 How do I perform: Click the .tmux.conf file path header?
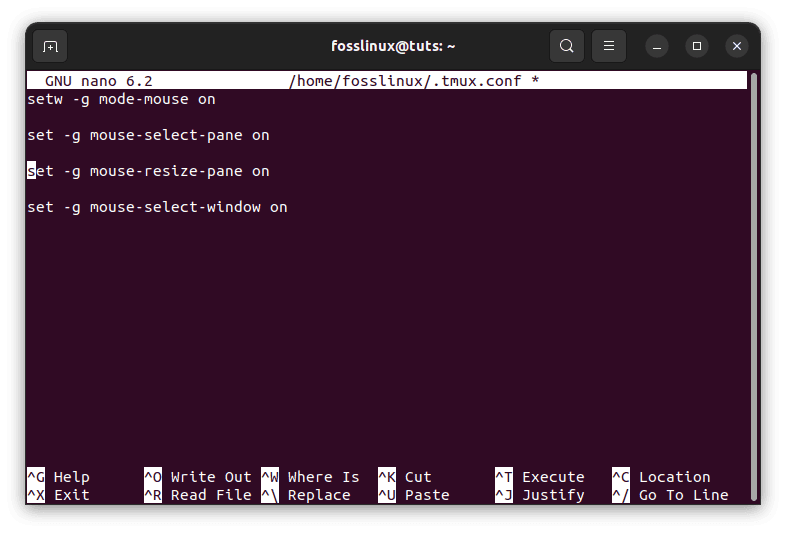pyautogui.click(x=413, y=81)
